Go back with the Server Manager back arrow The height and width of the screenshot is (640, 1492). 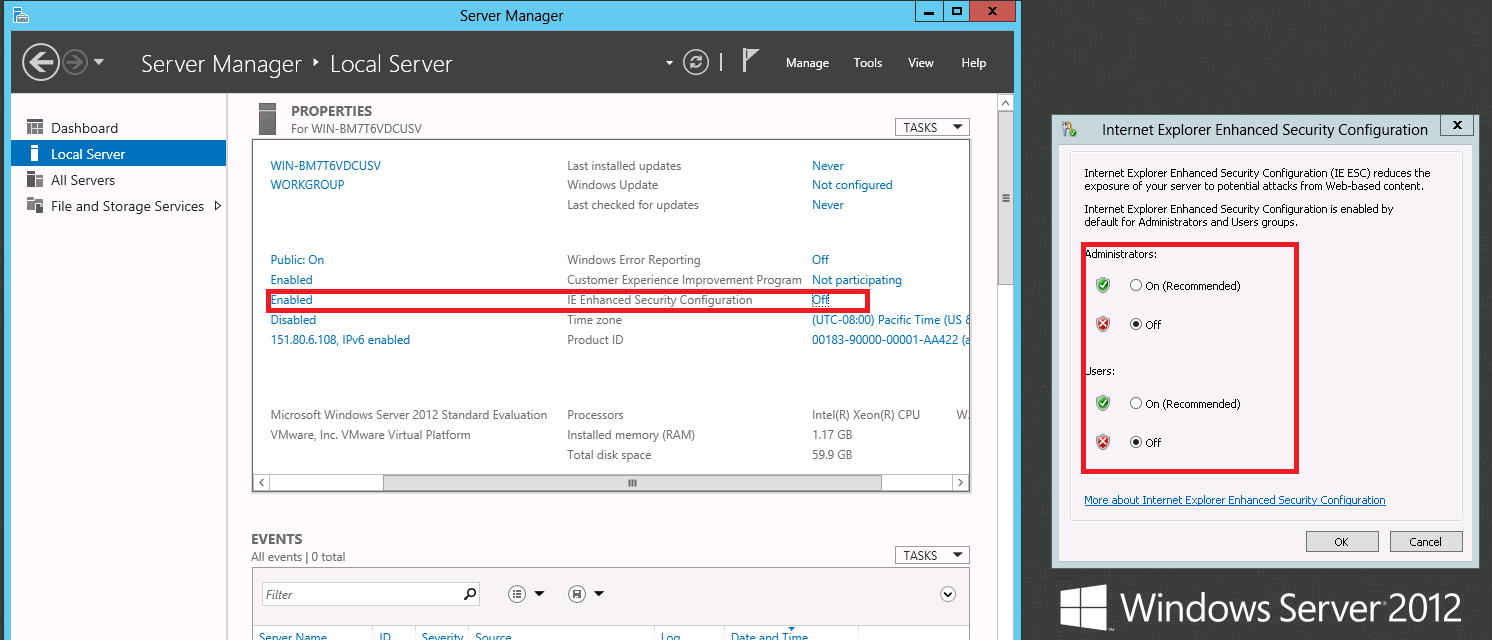(x=41, y=63)
